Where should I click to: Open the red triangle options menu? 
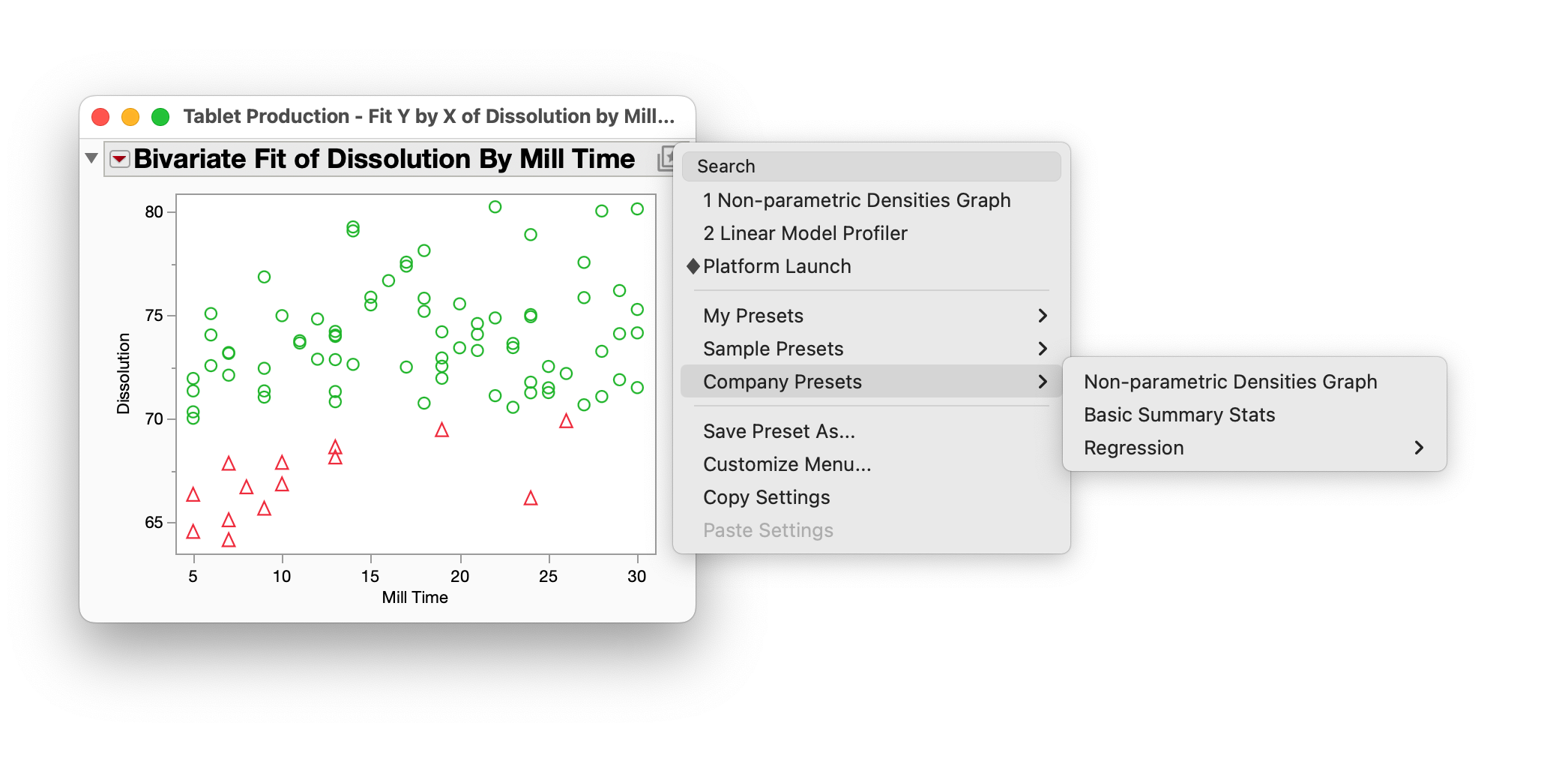(120, 158)
